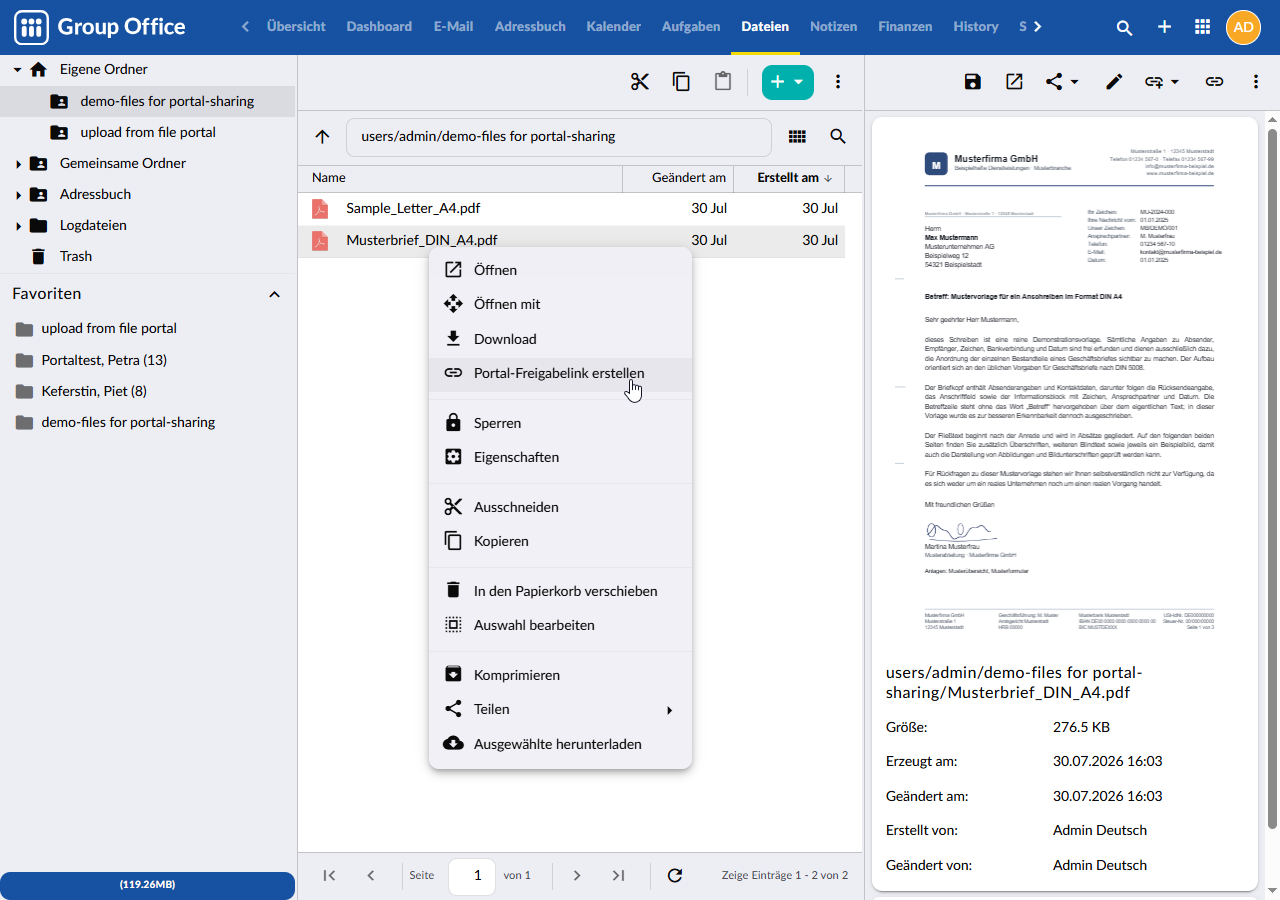Click the folder path input field
Image resolution: width=1280 pixels, height=900 pixels.
(x=559, y=137)
